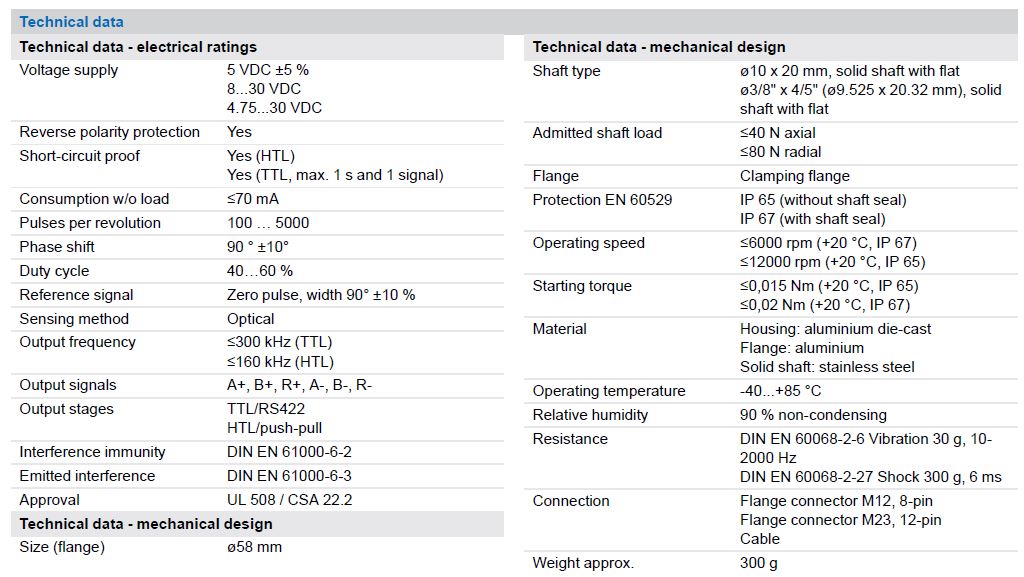Click the "100 … 5000" pulses value
1024x577 pixels.
[x=268, y=223]
